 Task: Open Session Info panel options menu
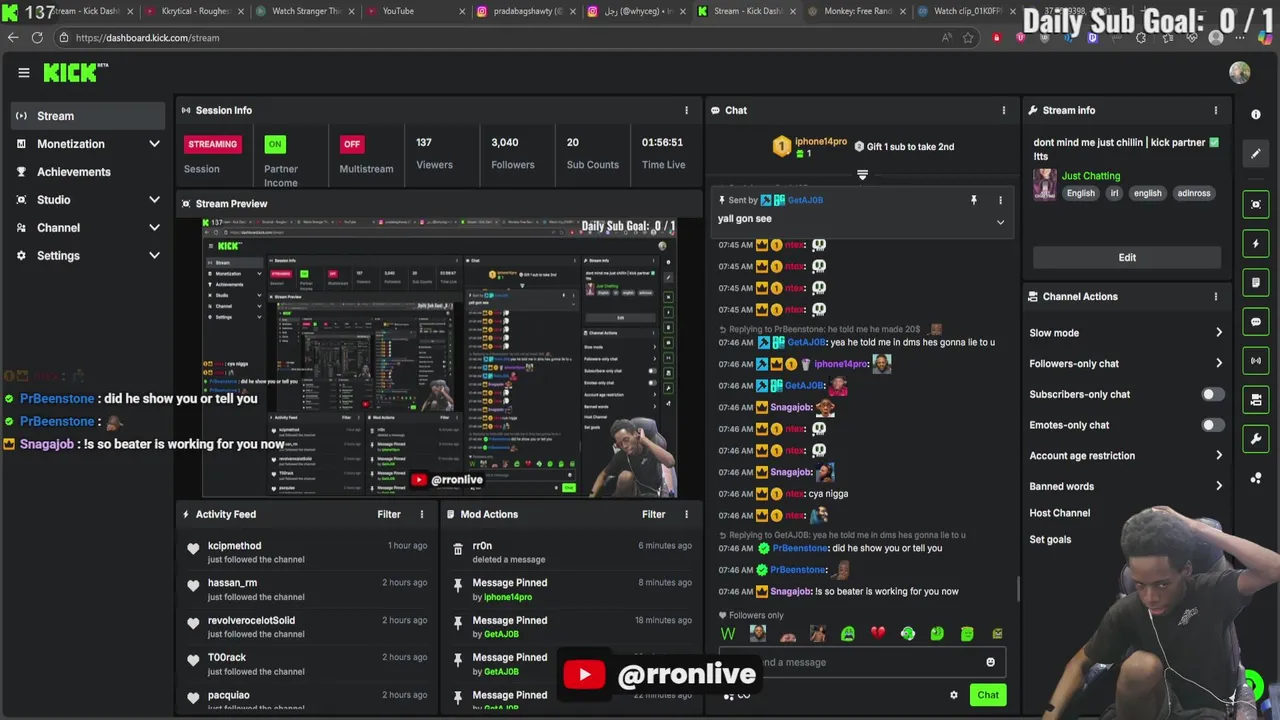click(686, 110)
